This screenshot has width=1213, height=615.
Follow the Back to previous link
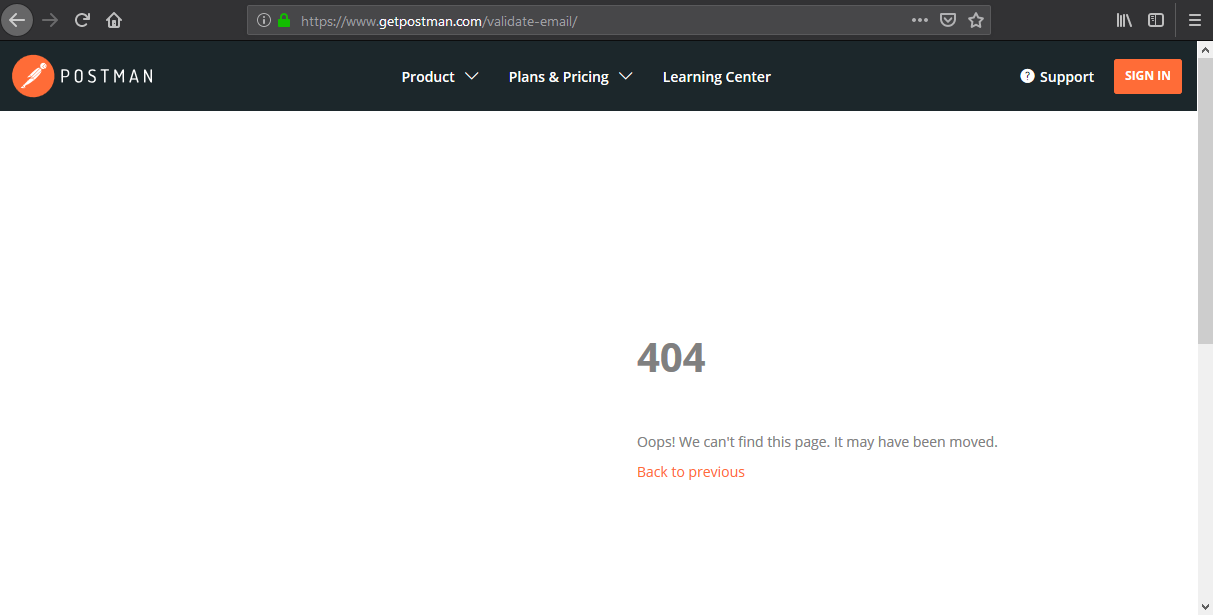690,471
